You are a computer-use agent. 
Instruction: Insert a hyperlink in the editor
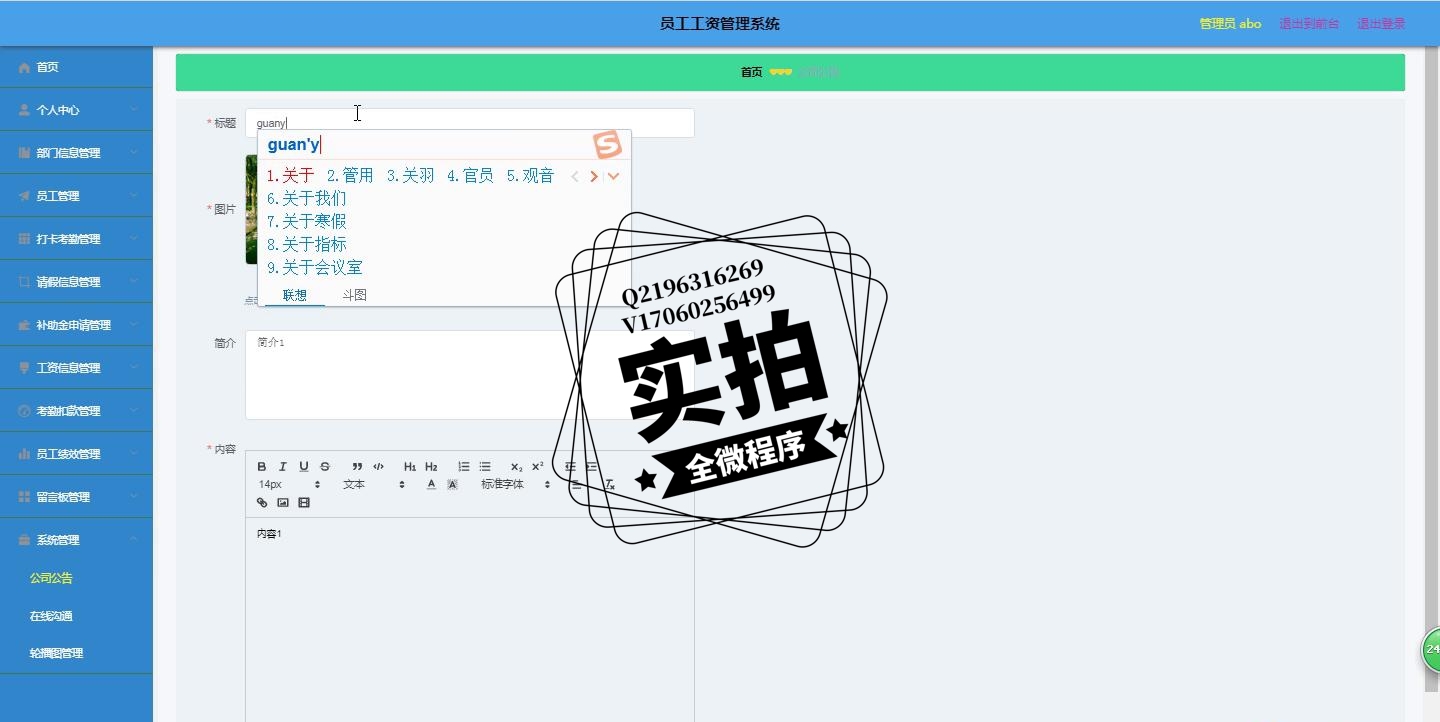pos(262,503)
